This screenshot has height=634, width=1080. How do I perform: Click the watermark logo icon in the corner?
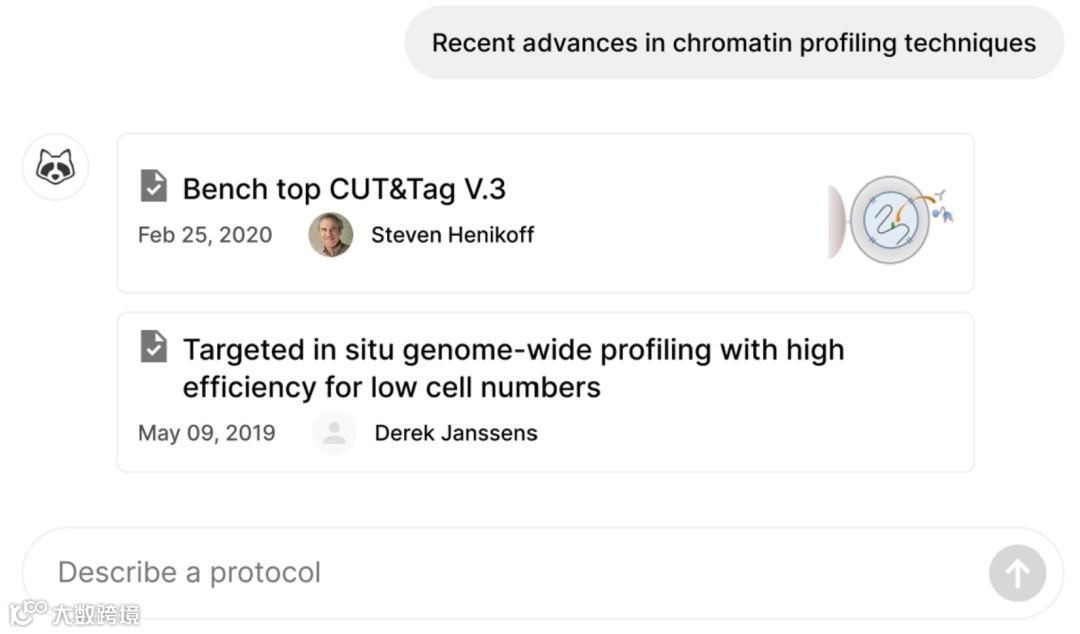[28, 612]
